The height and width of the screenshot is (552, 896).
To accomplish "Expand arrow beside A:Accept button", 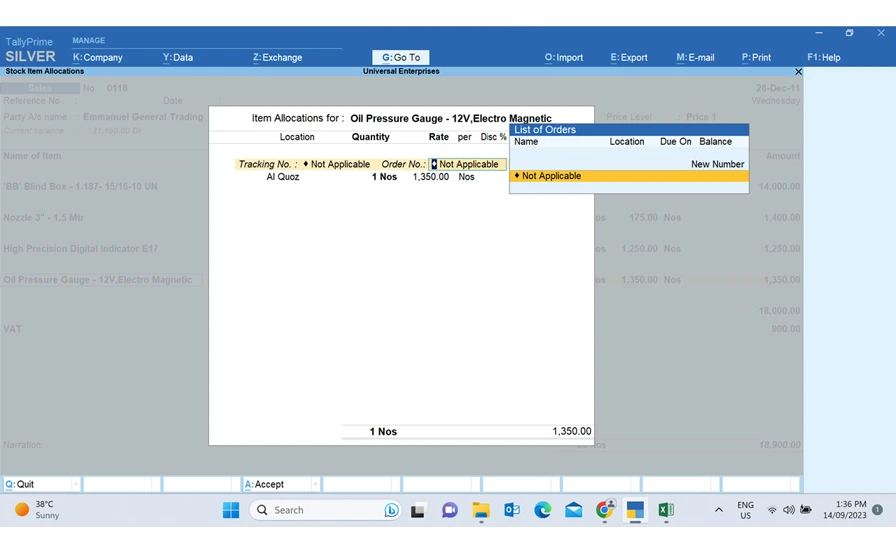I will pos(315,484).
